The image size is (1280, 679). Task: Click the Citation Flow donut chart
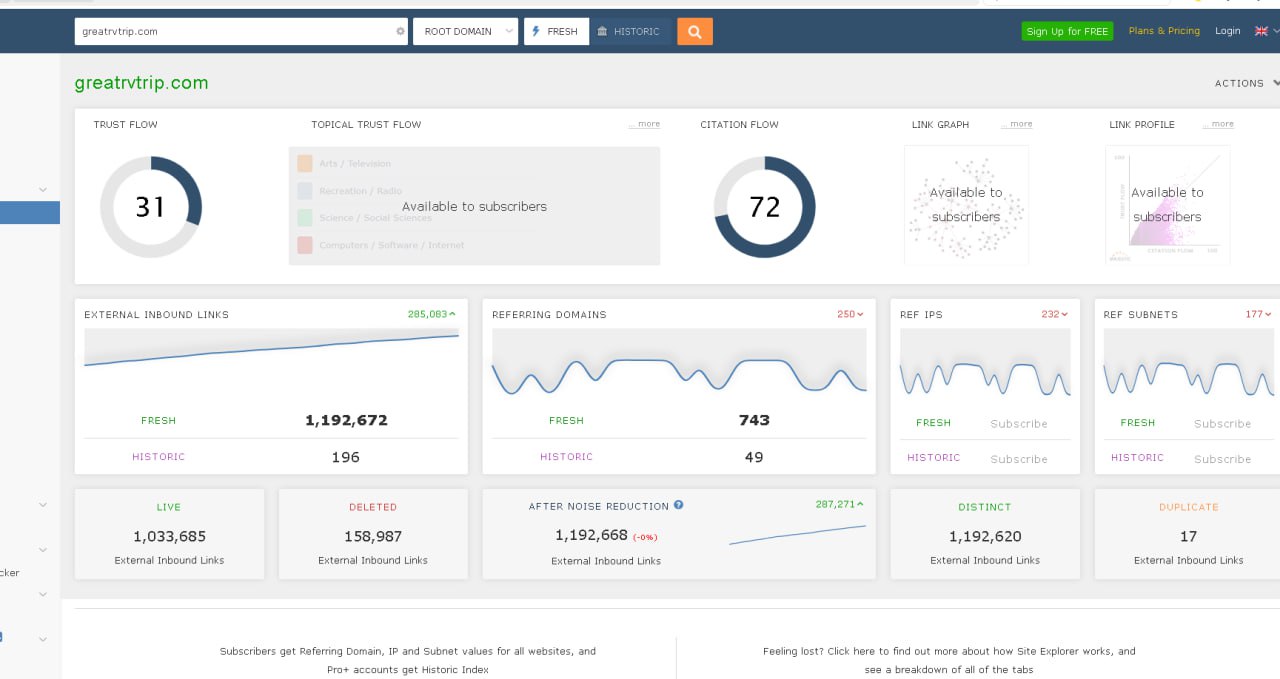click(764, 207)
